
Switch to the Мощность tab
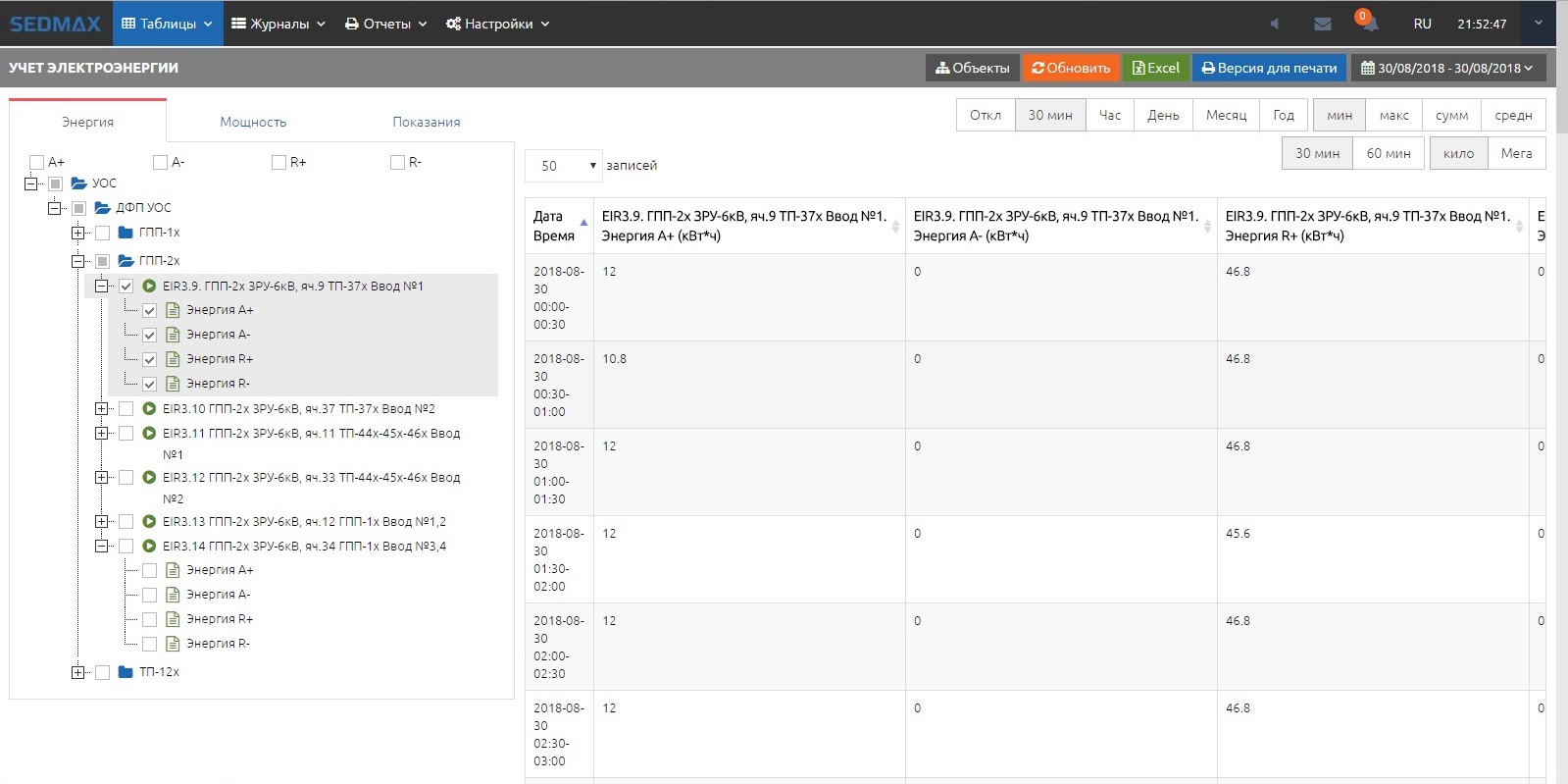tap(253, 122)
